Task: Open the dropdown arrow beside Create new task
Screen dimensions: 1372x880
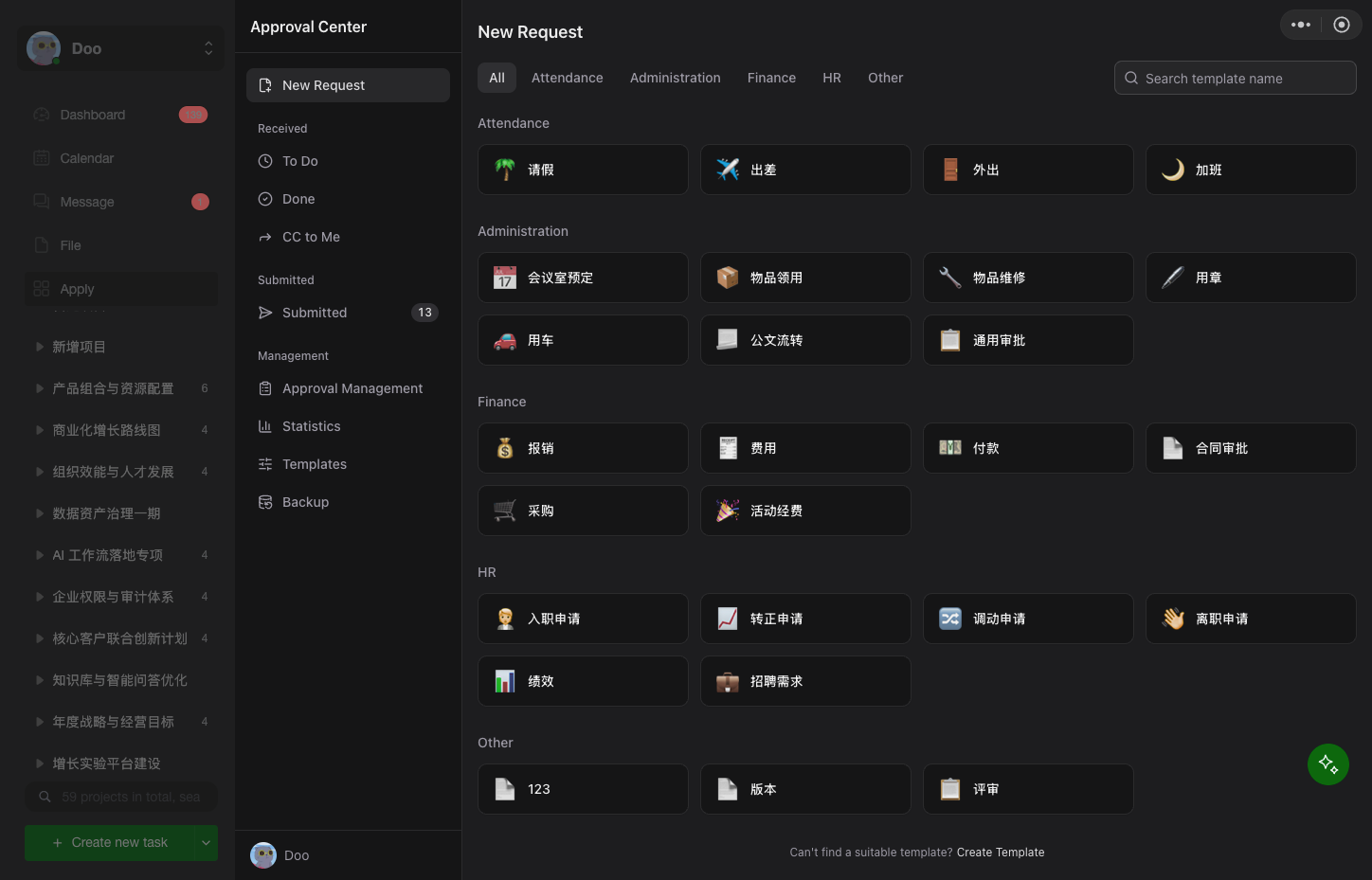Action: 206,842
